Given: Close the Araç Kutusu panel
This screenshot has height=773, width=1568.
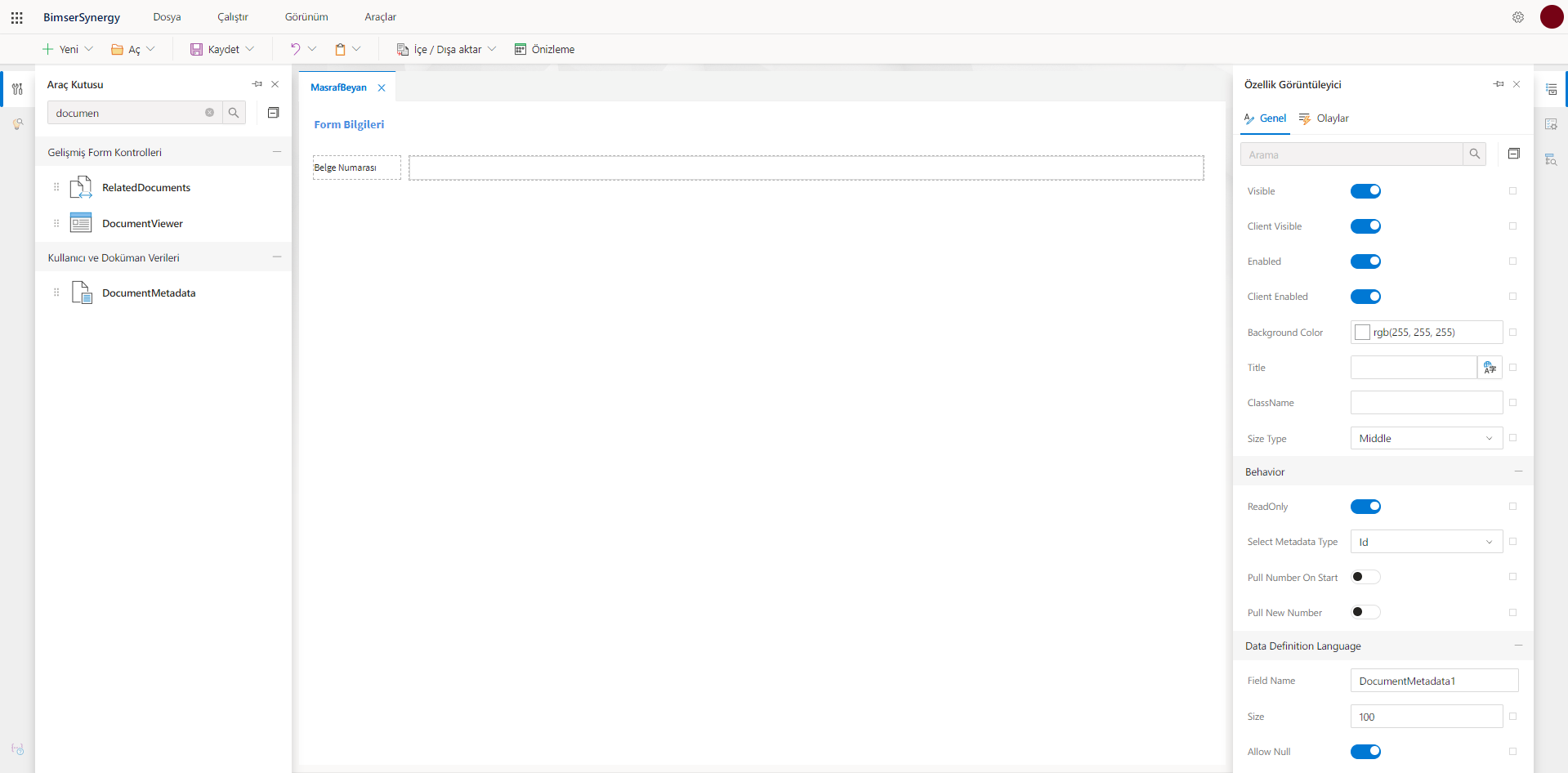Looking at the screenshot, I should (x=275, y=84).
